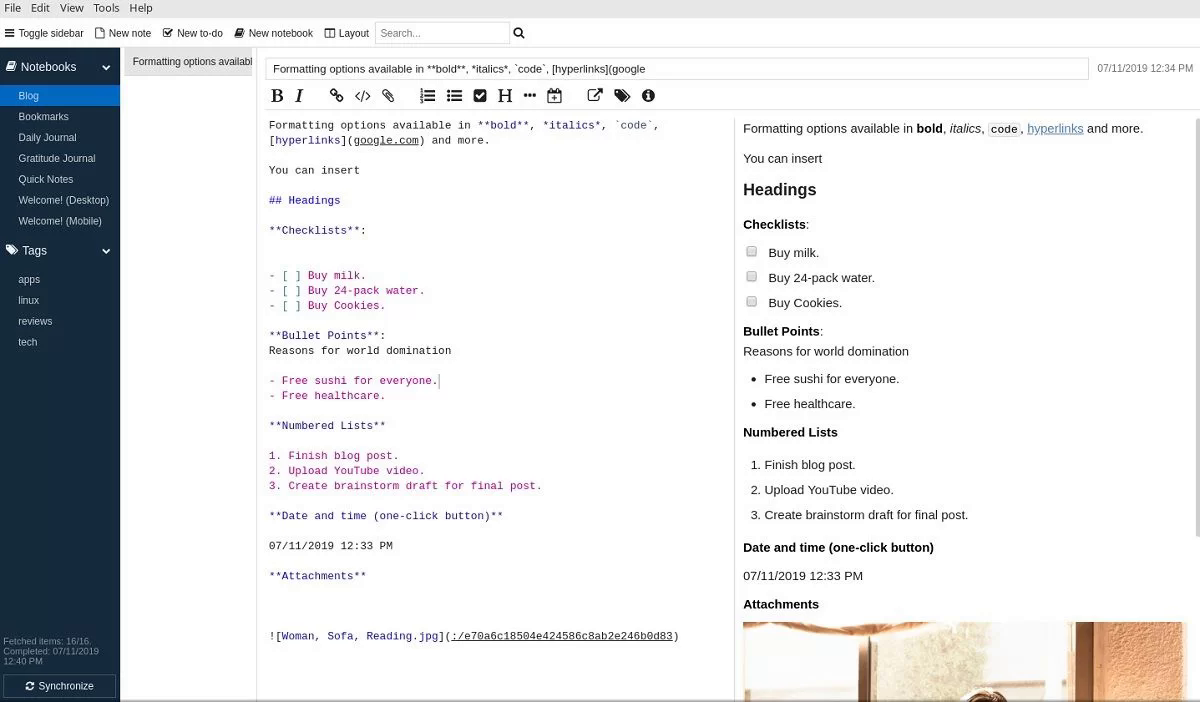Viewport: 1200px width, 702px height.
Task: Insert the current date and time
Action: [x=555, y=96]
